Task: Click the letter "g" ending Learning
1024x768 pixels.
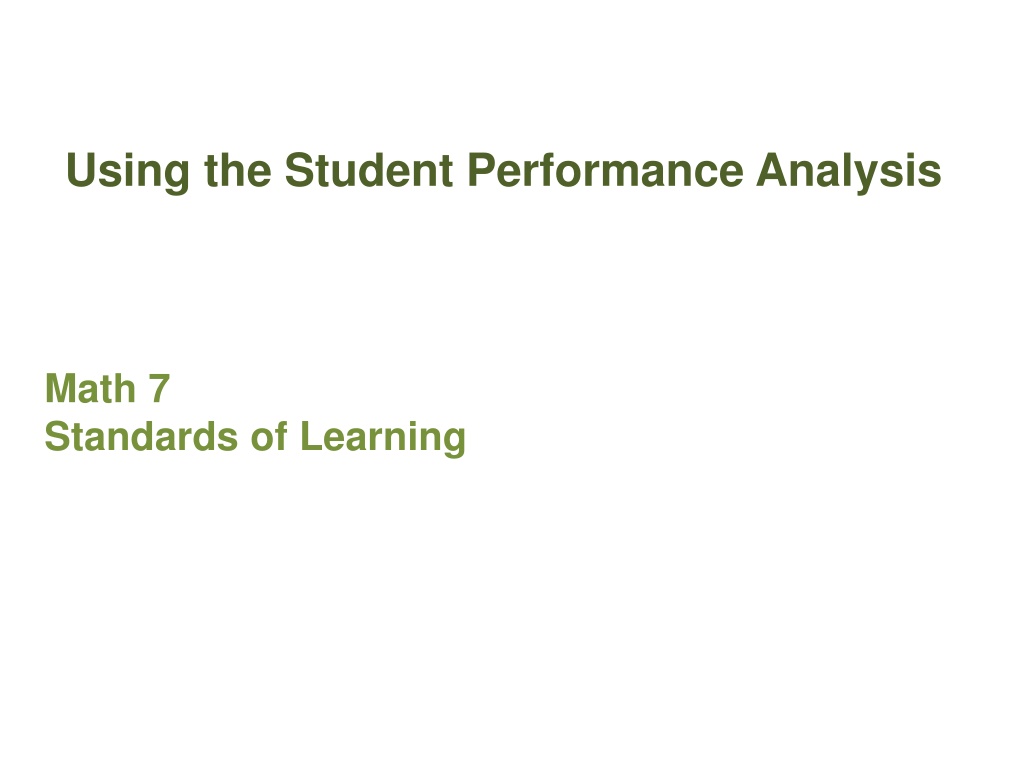Action: tap(453, 444)
